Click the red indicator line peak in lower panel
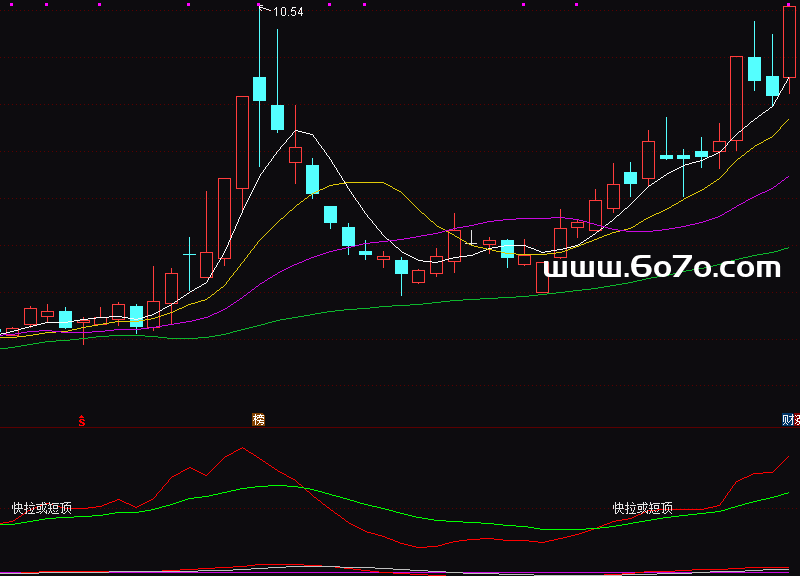Image resolution: width=800 pixels, height=576 pixels. click(x=242, y=449)
